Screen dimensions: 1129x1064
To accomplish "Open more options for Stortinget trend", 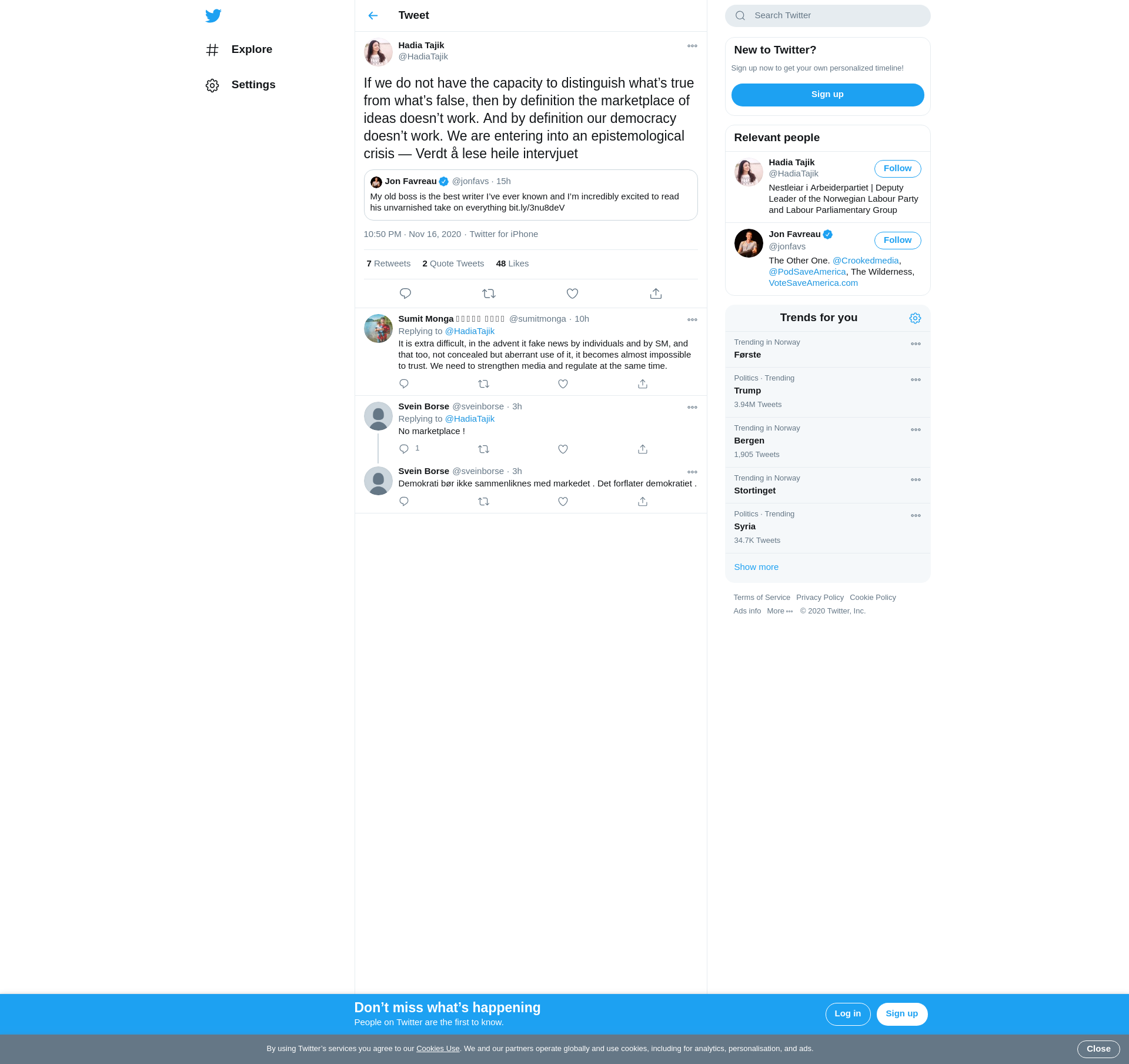I will [916, 480].
